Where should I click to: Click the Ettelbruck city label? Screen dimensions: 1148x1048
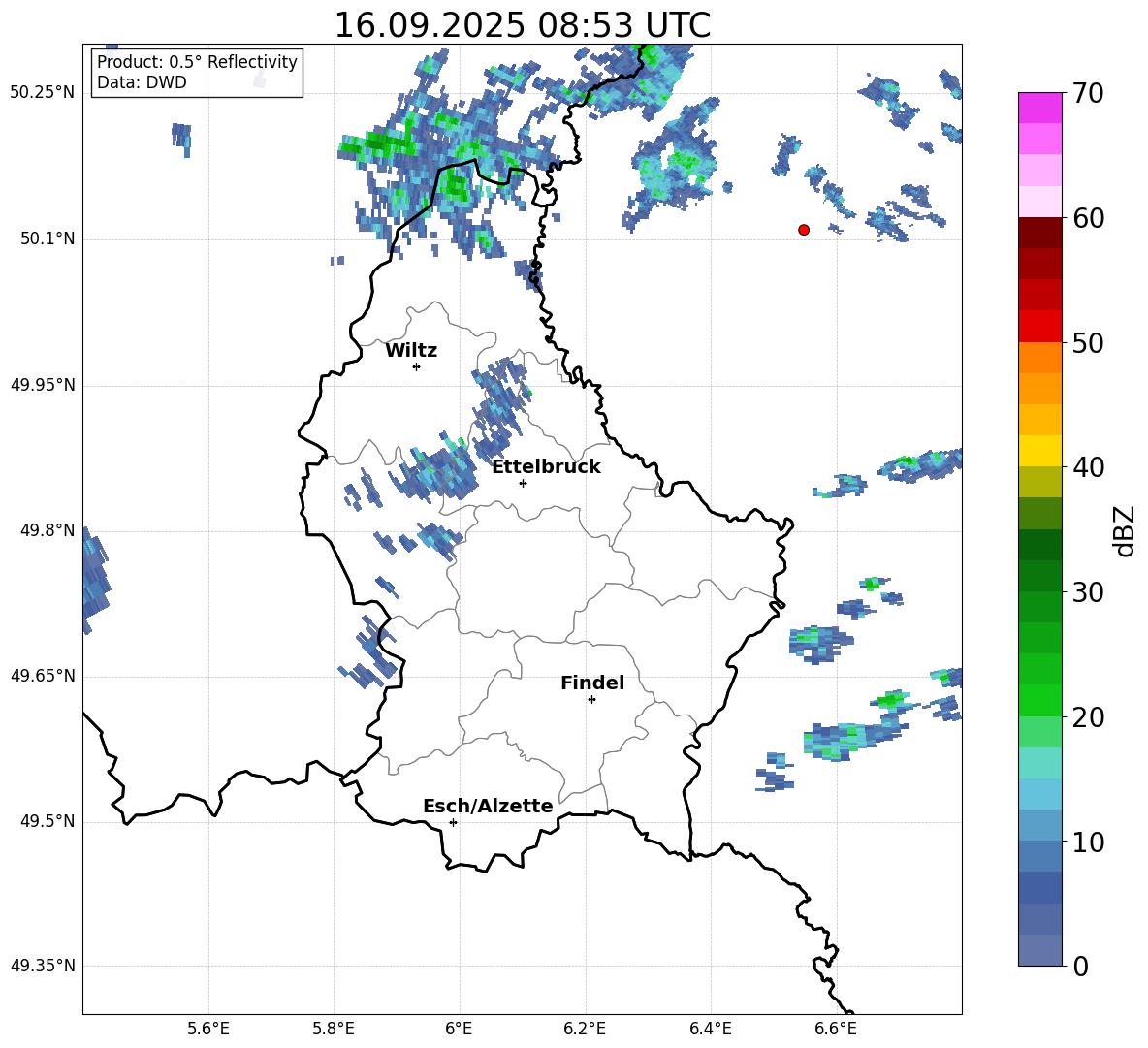[546, 467]
